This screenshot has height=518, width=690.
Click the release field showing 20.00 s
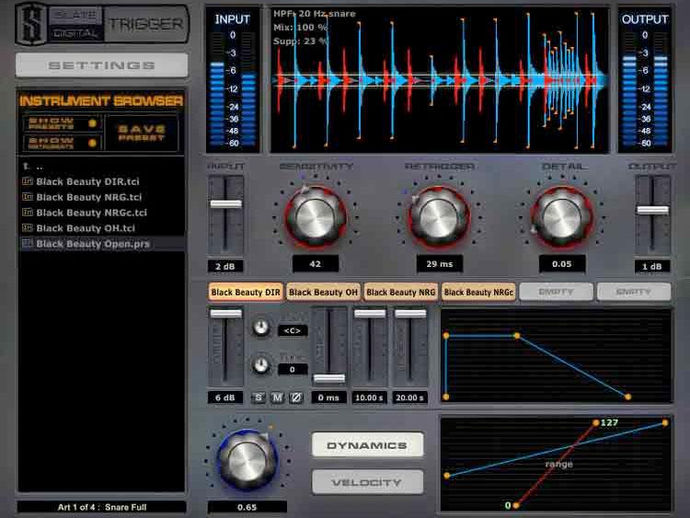click(x=410, y=398)
